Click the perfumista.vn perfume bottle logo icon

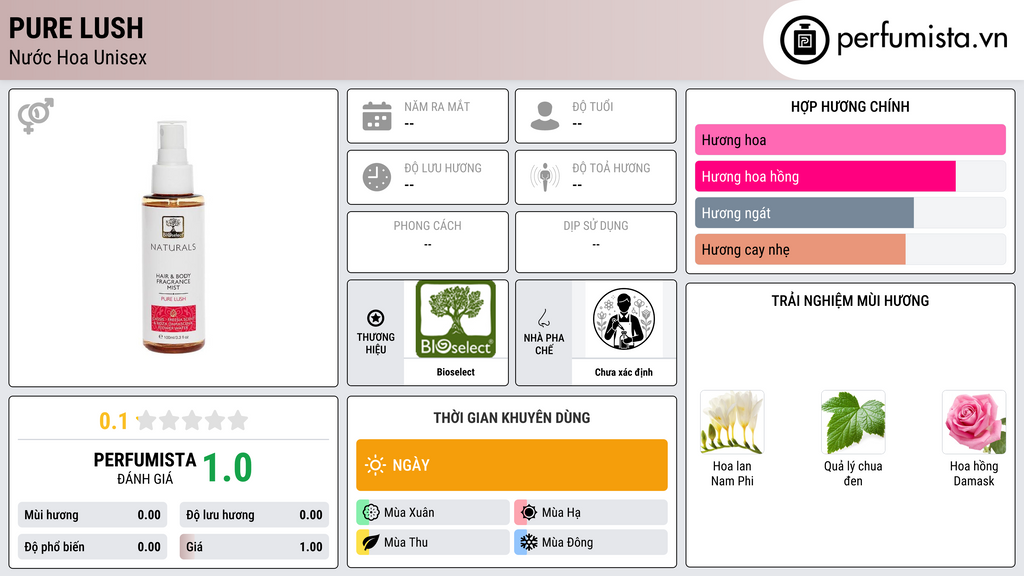(804, 40)
